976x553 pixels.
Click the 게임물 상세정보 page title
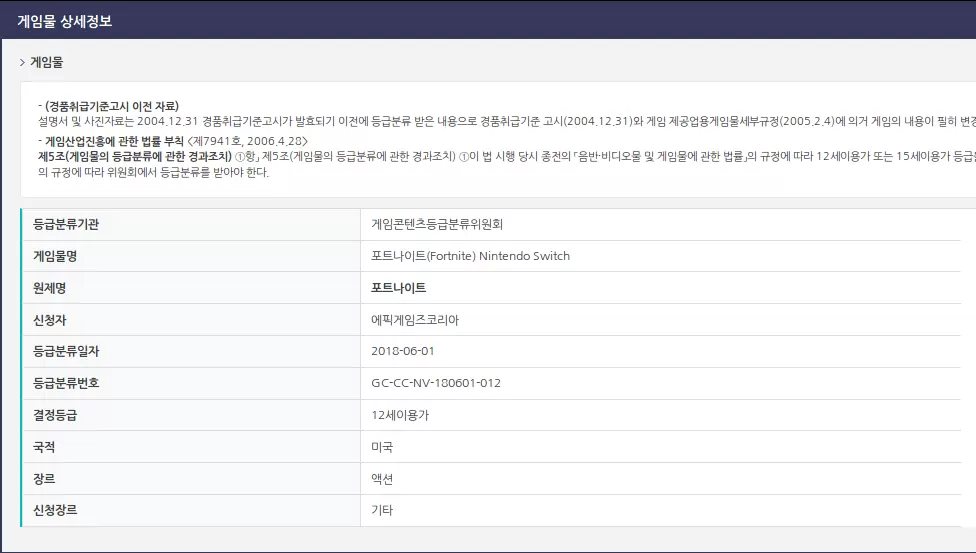click(x=65, y=21)
